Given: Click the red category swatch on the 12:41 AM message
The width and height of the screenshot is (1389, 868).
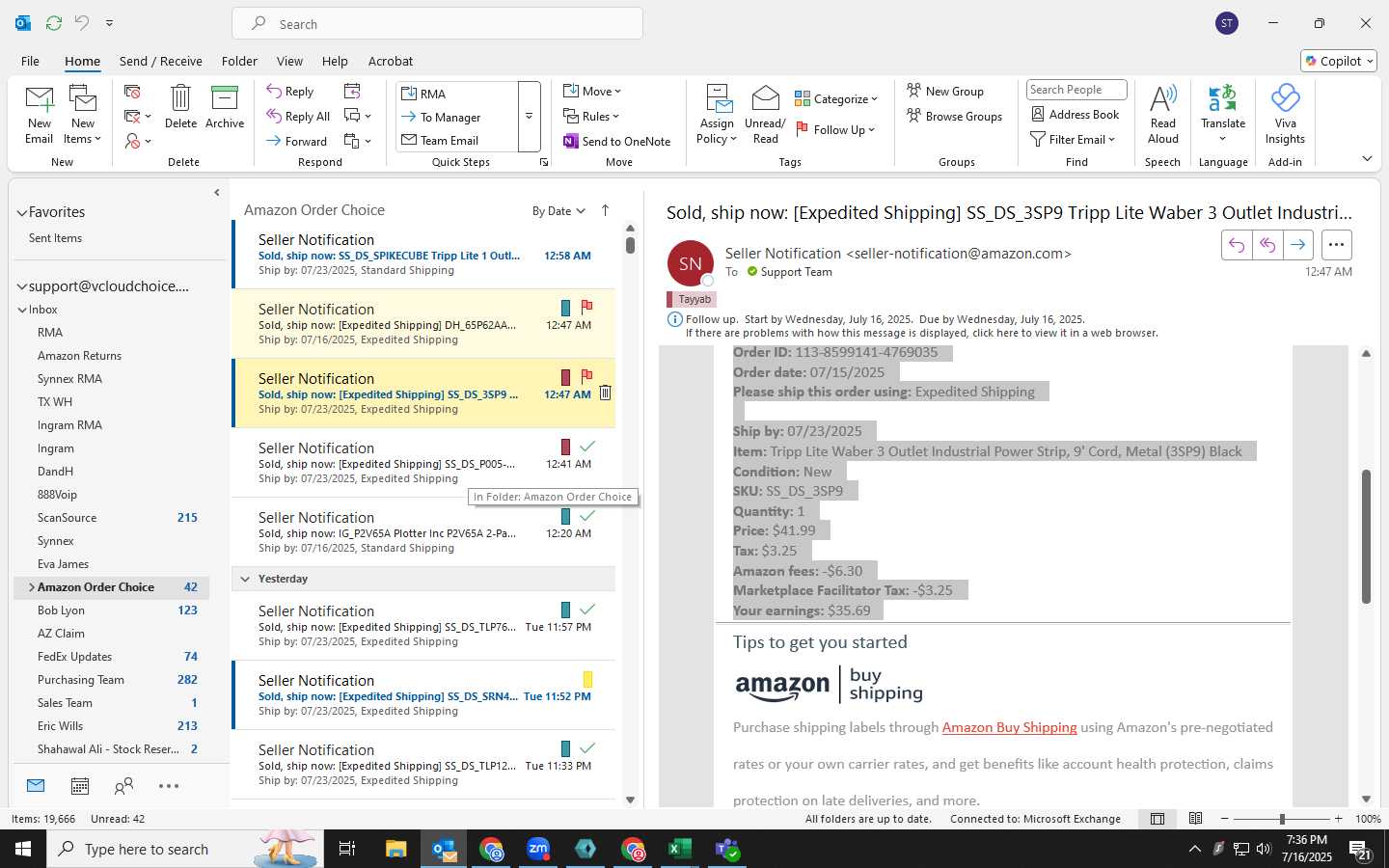Looking at the screenshot, I should coord(565,447).
